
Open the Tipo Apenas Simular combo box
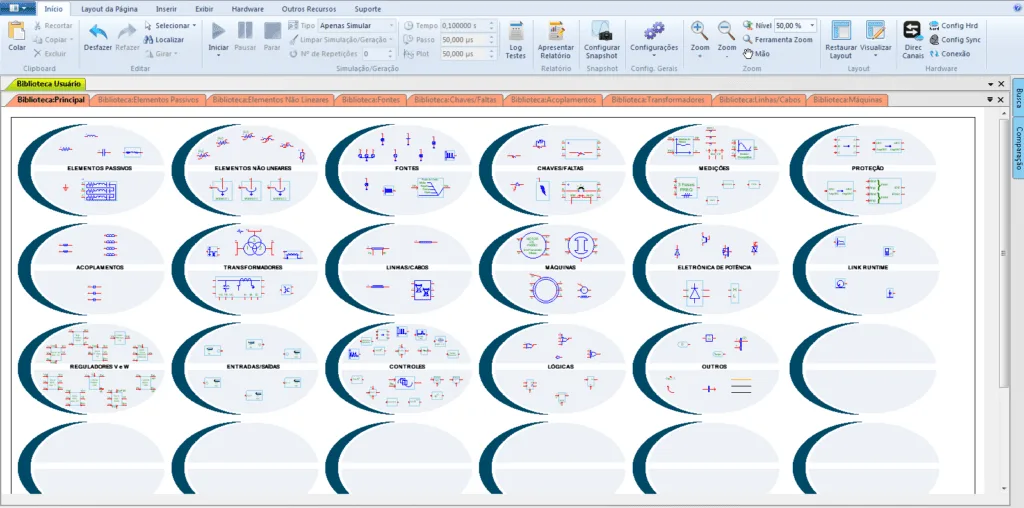(x=356, y=25)
